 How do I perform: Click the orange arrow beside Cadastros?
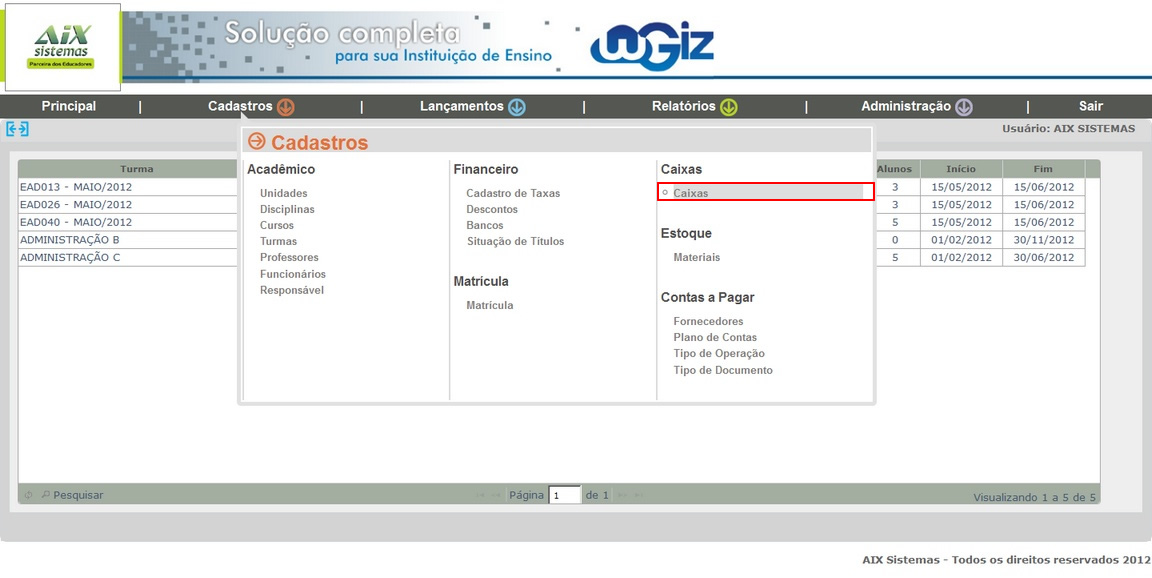point(286,107)
